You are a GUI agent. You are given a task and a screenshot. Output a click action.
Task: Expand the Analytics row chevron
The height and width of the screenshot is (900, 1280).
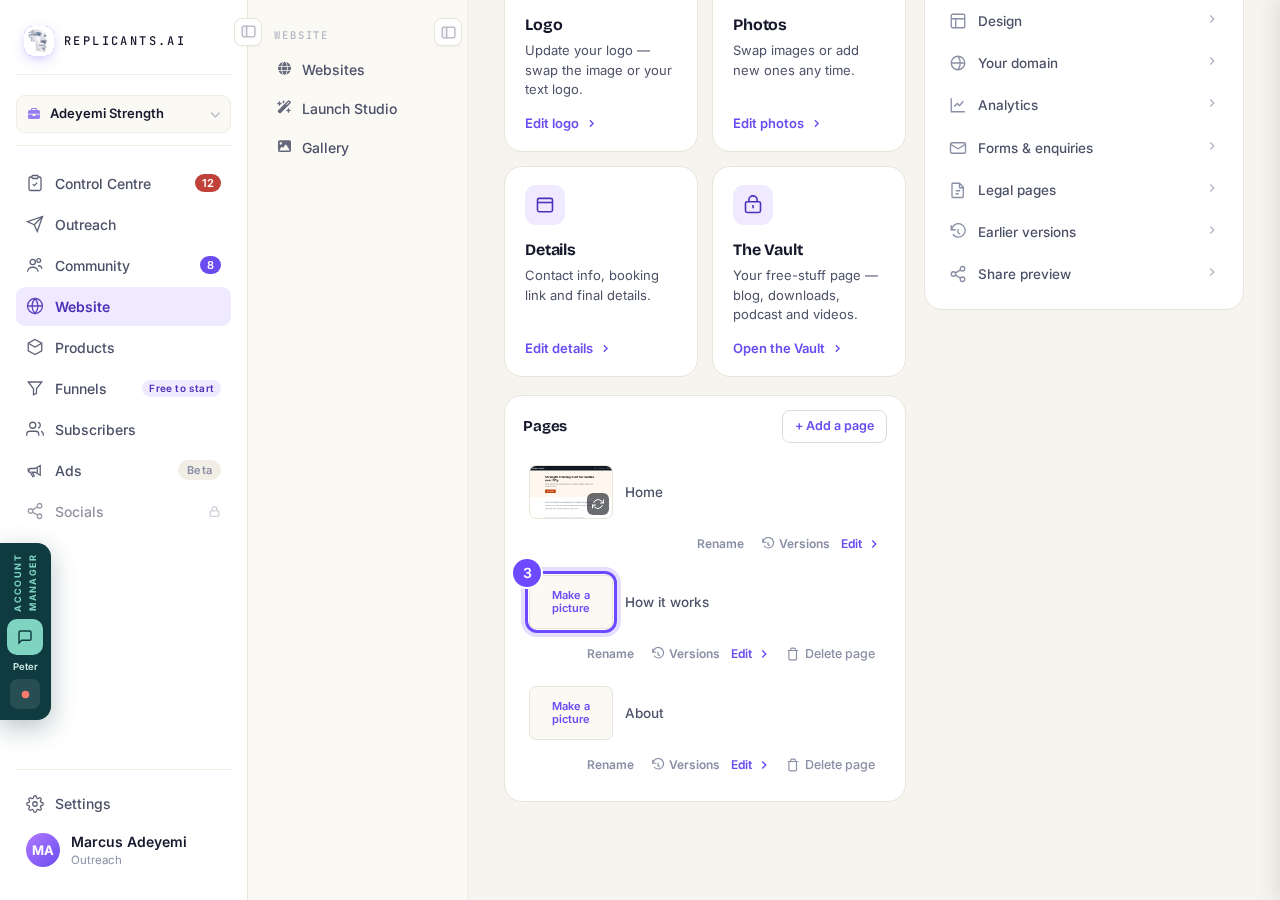(x=1212, y=104)
